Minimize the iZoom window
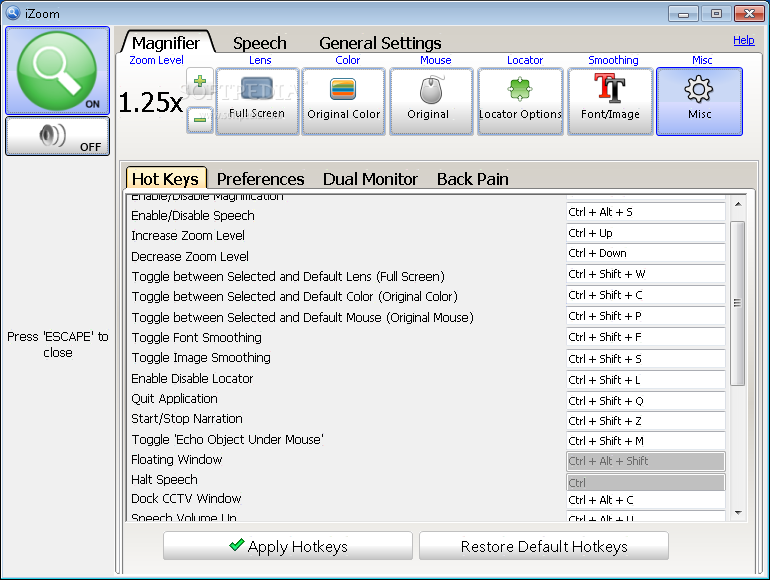The height and width of the screenshot is (580, 770). click(683, 14)
